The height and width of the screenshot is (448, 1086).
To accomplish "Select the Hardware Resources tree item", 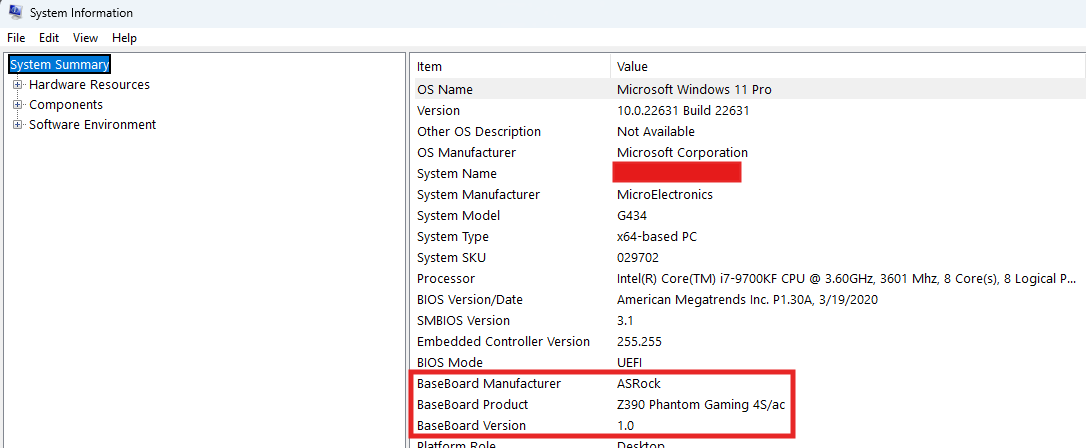I will pyautogui.click(x=89, y=85).
